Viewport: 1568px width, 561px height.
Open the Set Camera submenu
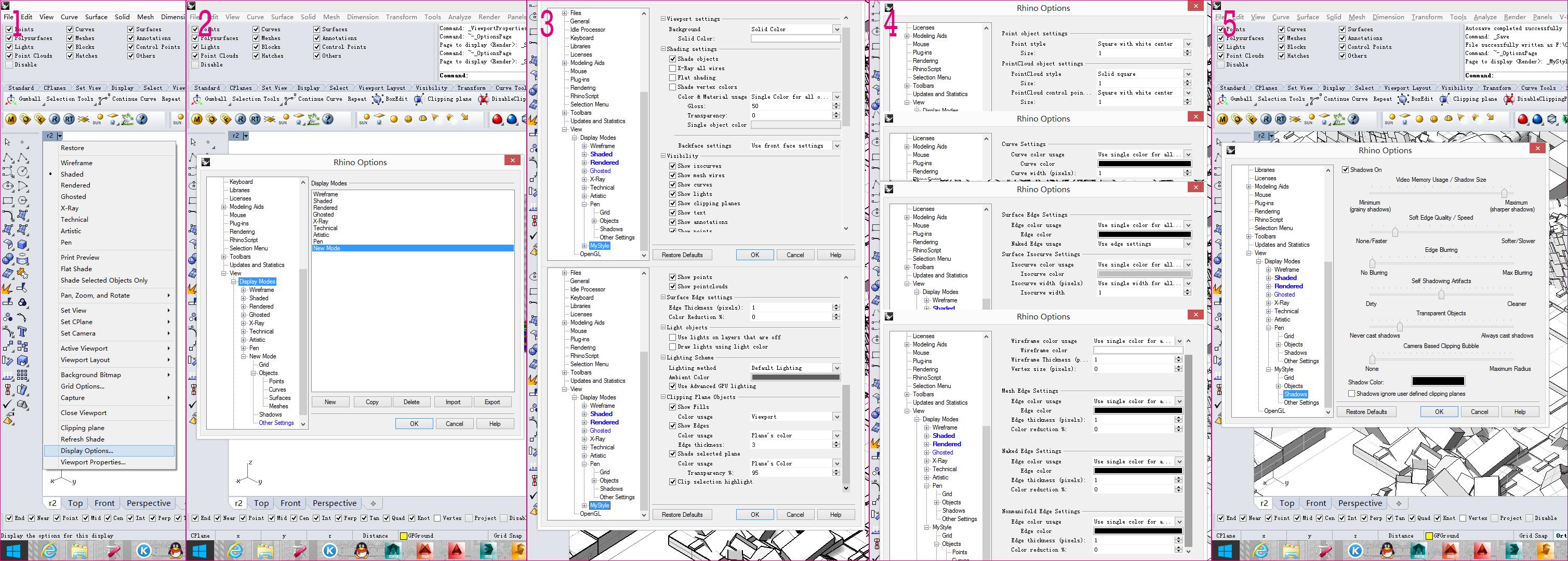coord(110,333)
